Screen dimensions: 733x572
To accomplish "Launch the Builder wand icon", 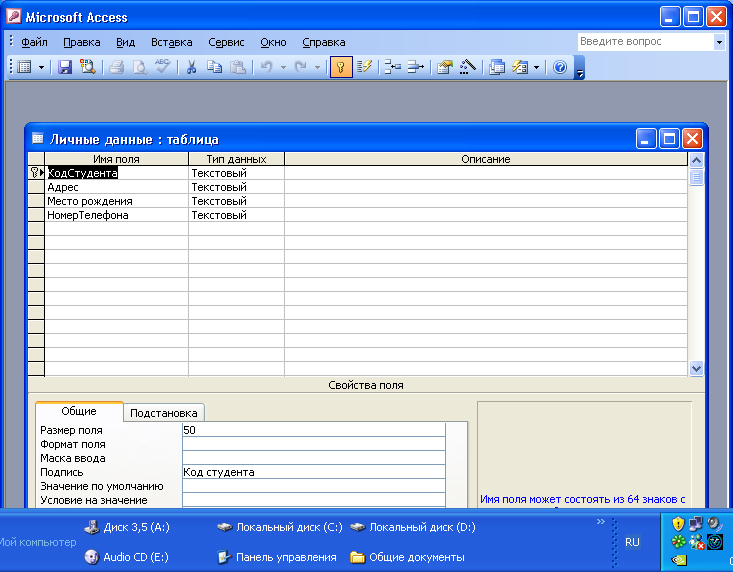I will pyautogui.click(x=467, y=67).
